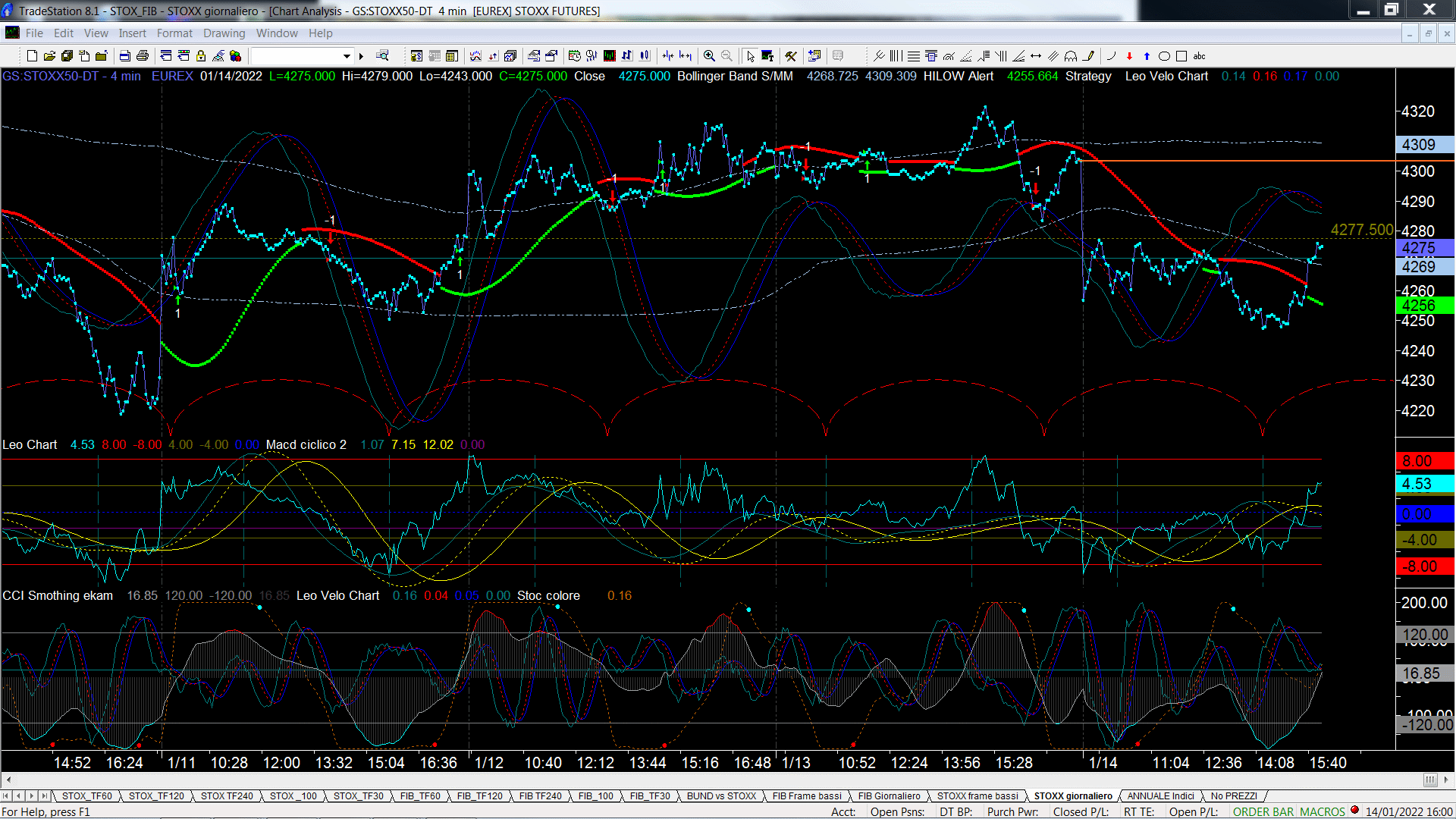This screenshot has height=819, width=1456.
Task: Click the lock icon in the toolbar
Action: point(201,56)
